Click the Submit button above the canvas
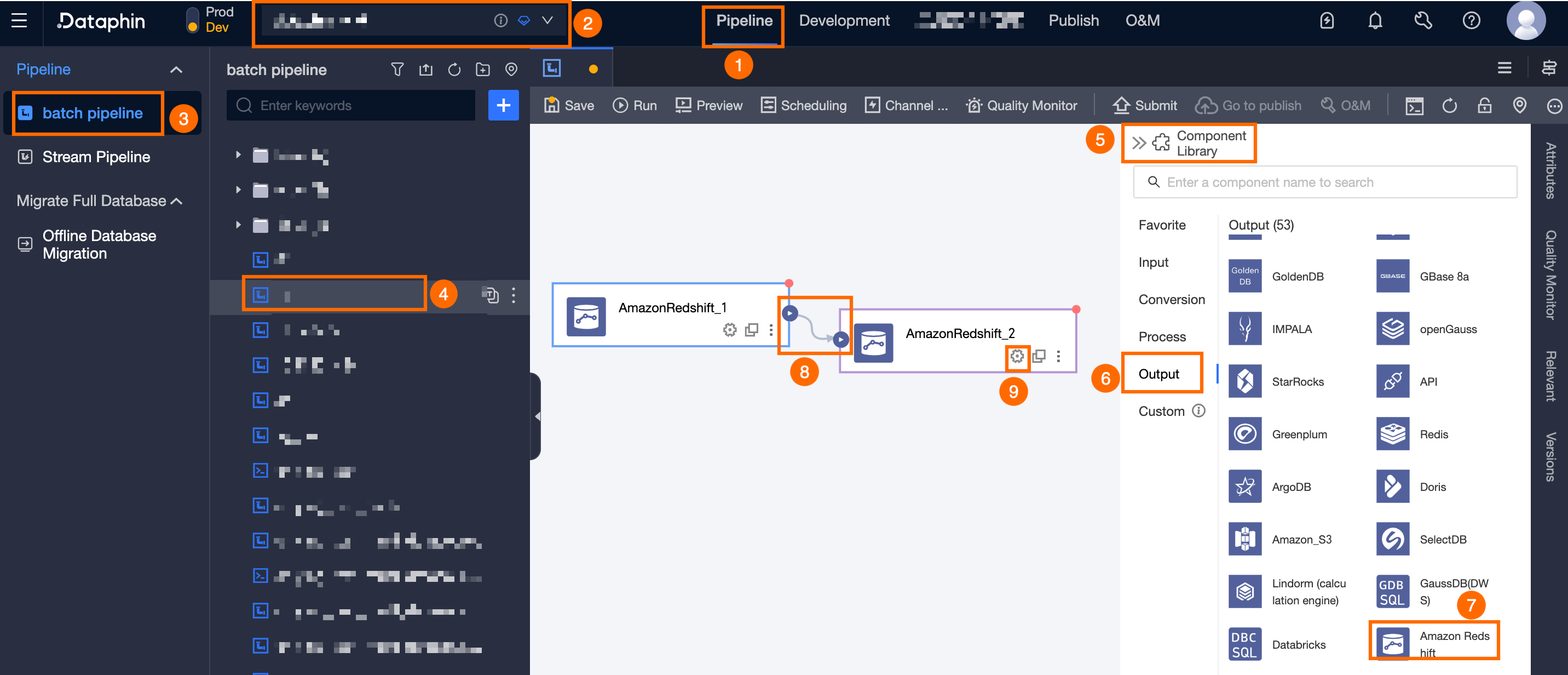The width and height of the screenshot is (1568, 675). (x=1144, y=105)
